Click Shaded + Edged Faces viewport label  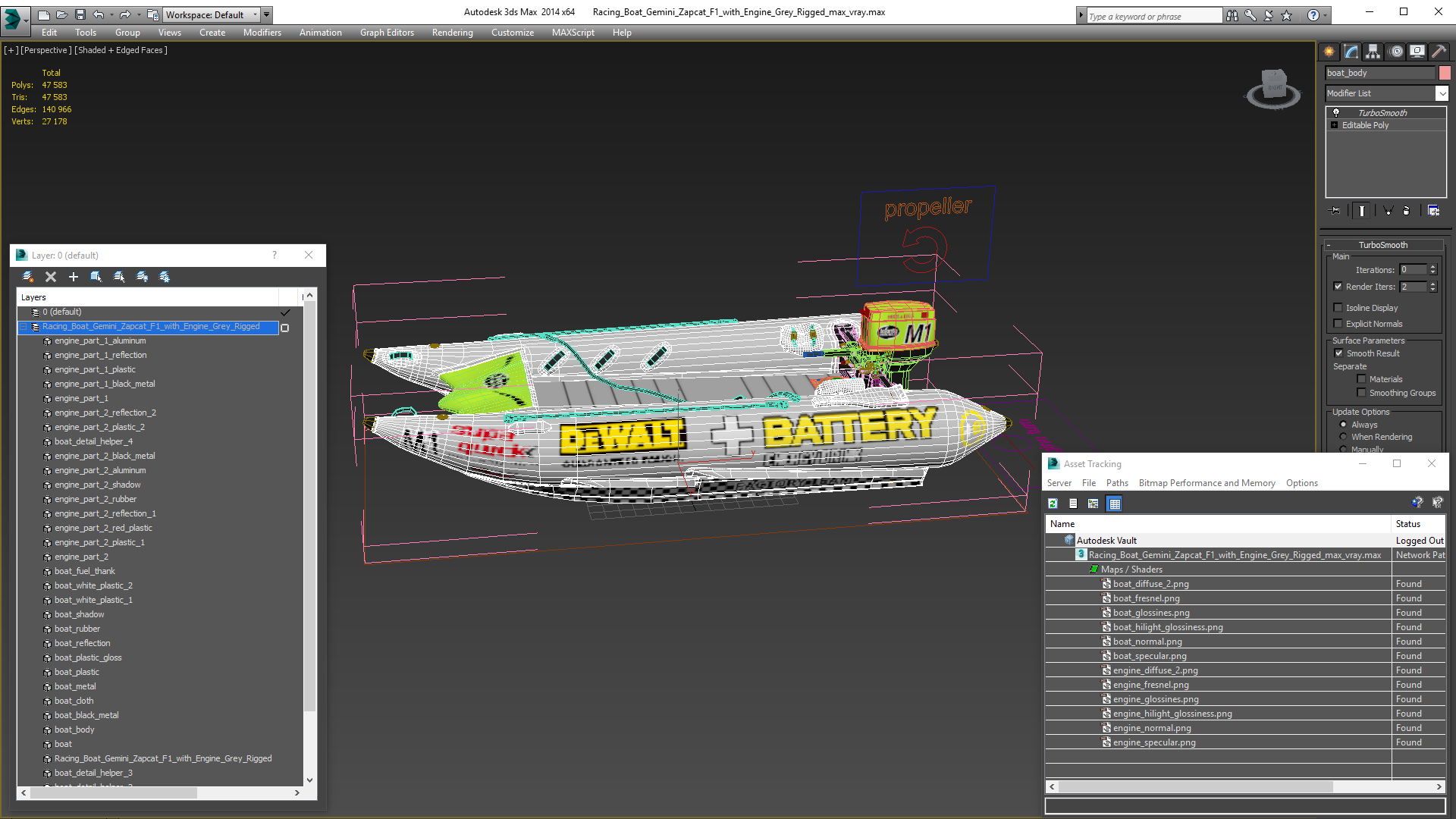tap(121, 50)
